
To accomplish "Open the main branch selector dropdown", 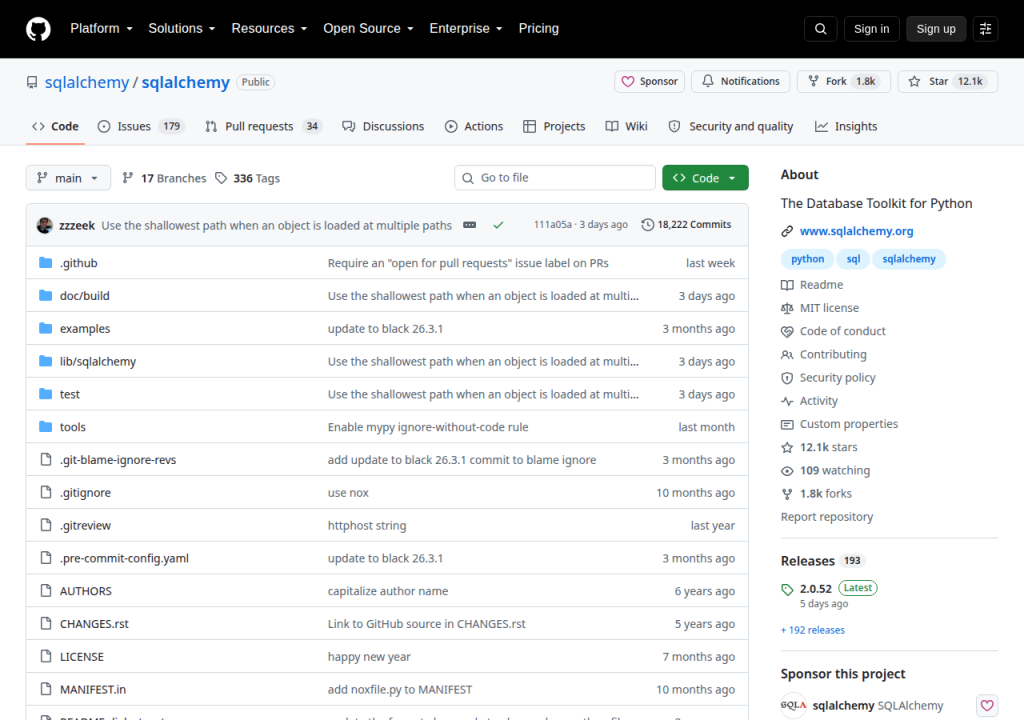I will coord(68,178).
